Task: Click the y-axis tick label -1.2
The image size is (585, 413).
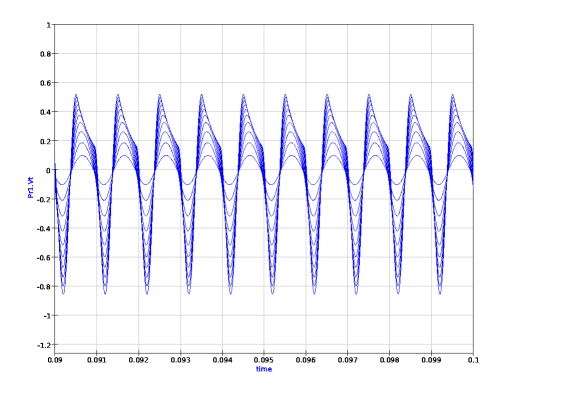Action: 44,345
